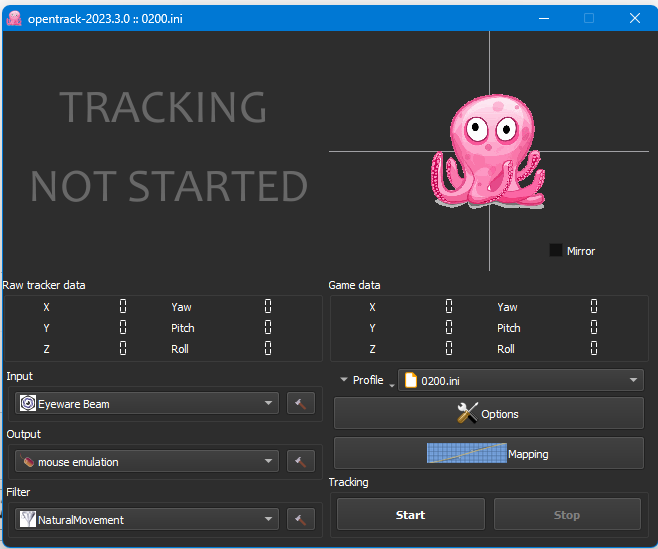Click the Mapping curve graph icon
This screenshot has height=549, width=658.
466,453
